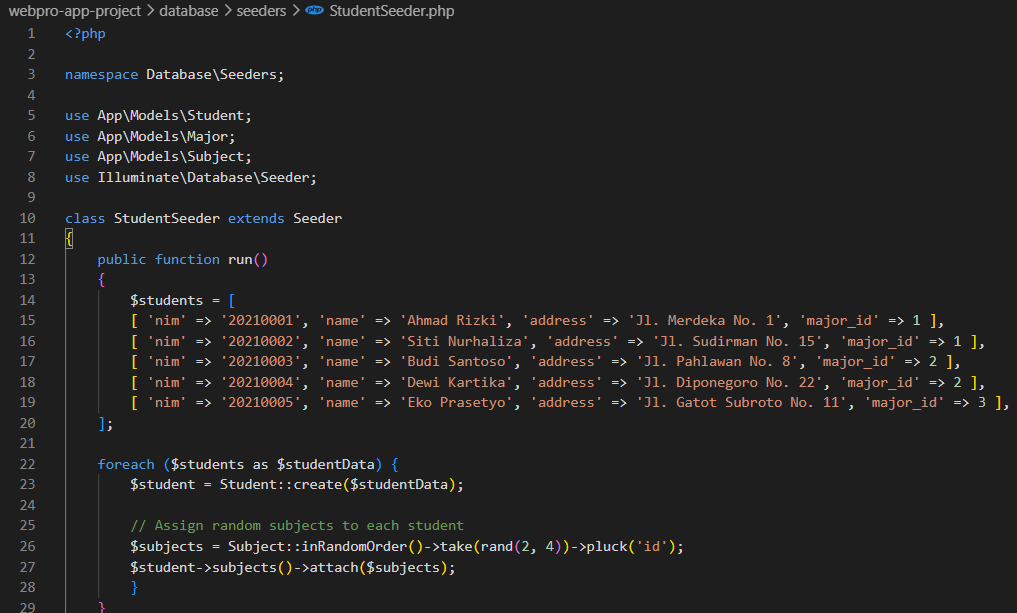Click 'App\Models\Student' import text

click(x=171, y=115)
